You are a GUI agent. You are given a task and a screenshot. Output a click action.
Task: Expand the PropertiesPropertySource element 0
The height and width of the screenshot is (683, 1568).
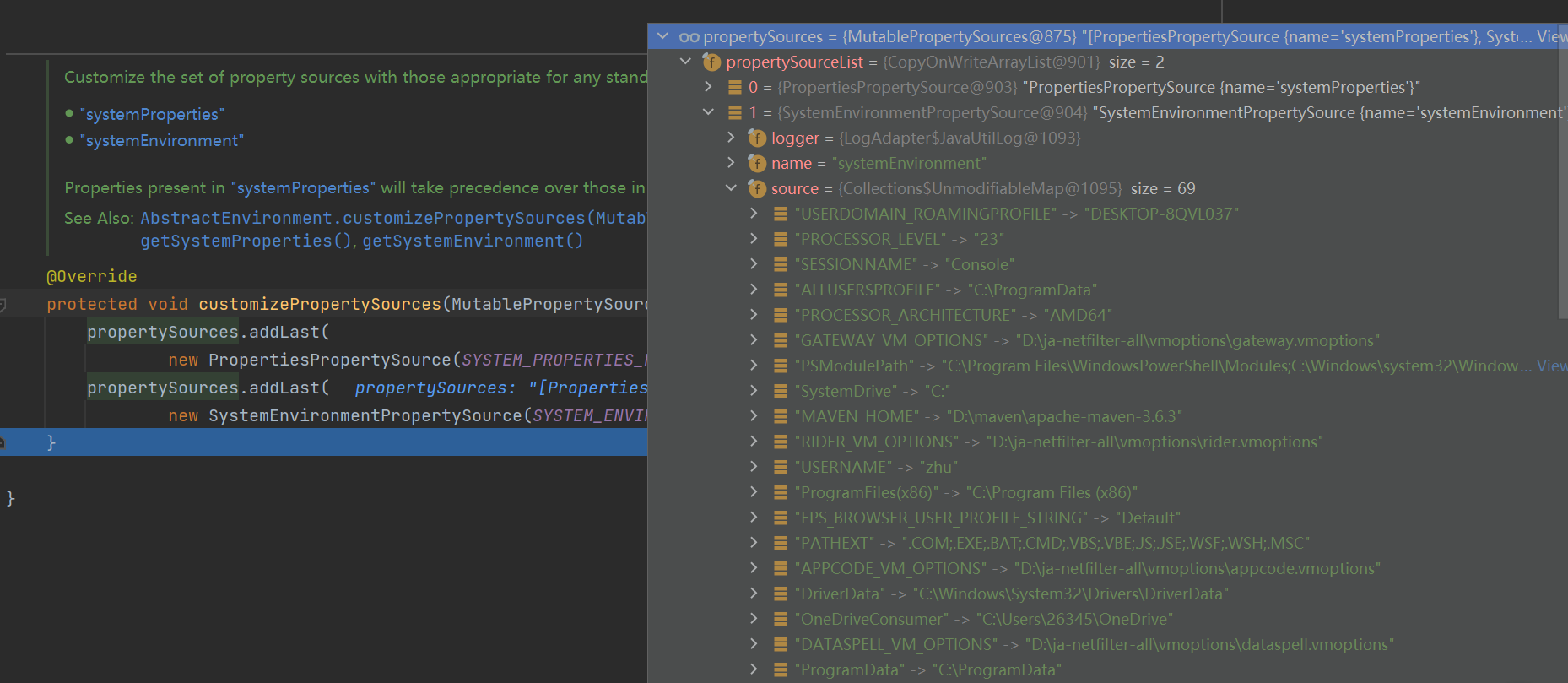[708, 87]
